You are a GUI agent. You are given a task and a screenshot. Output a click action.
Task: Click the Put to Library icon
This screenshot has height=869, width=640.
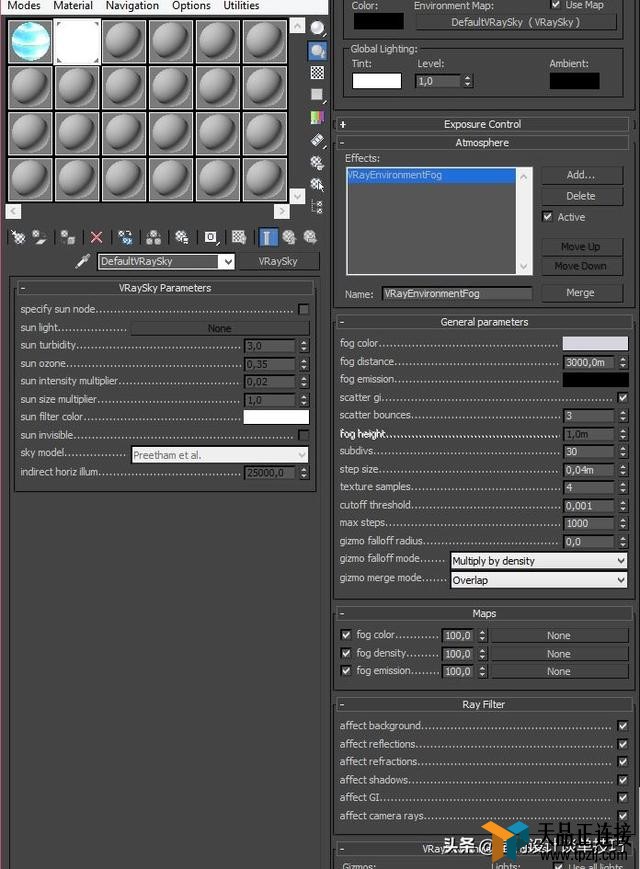[x=182, y=237]
